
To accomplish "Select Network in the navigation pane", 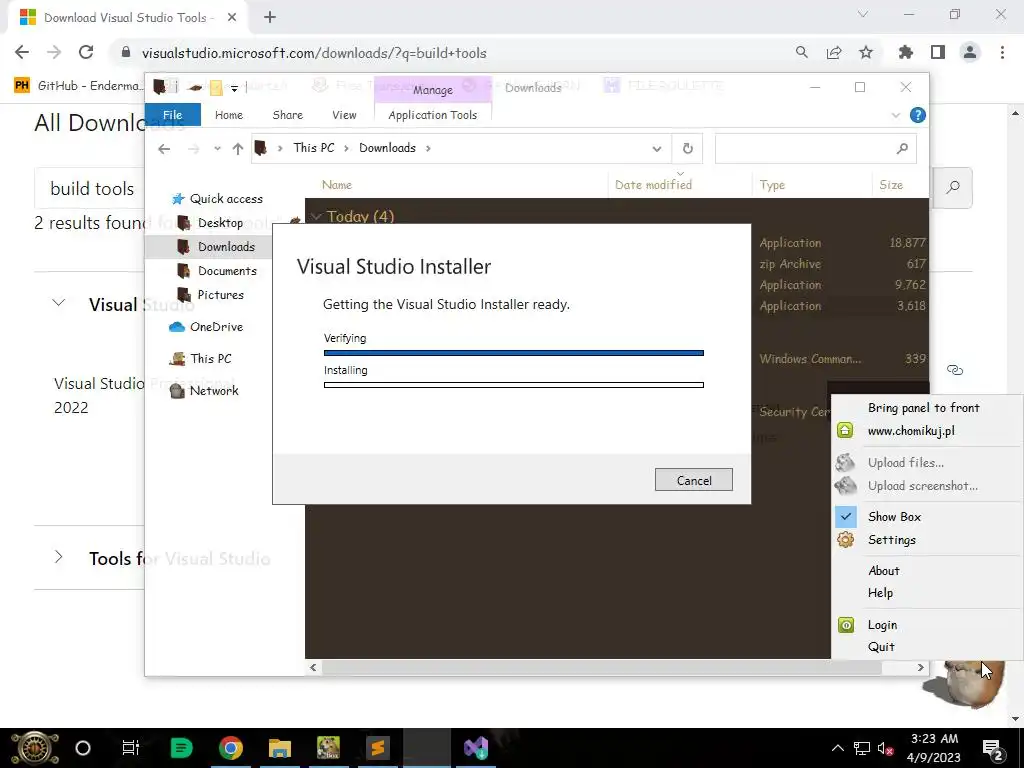I will 204,391.
